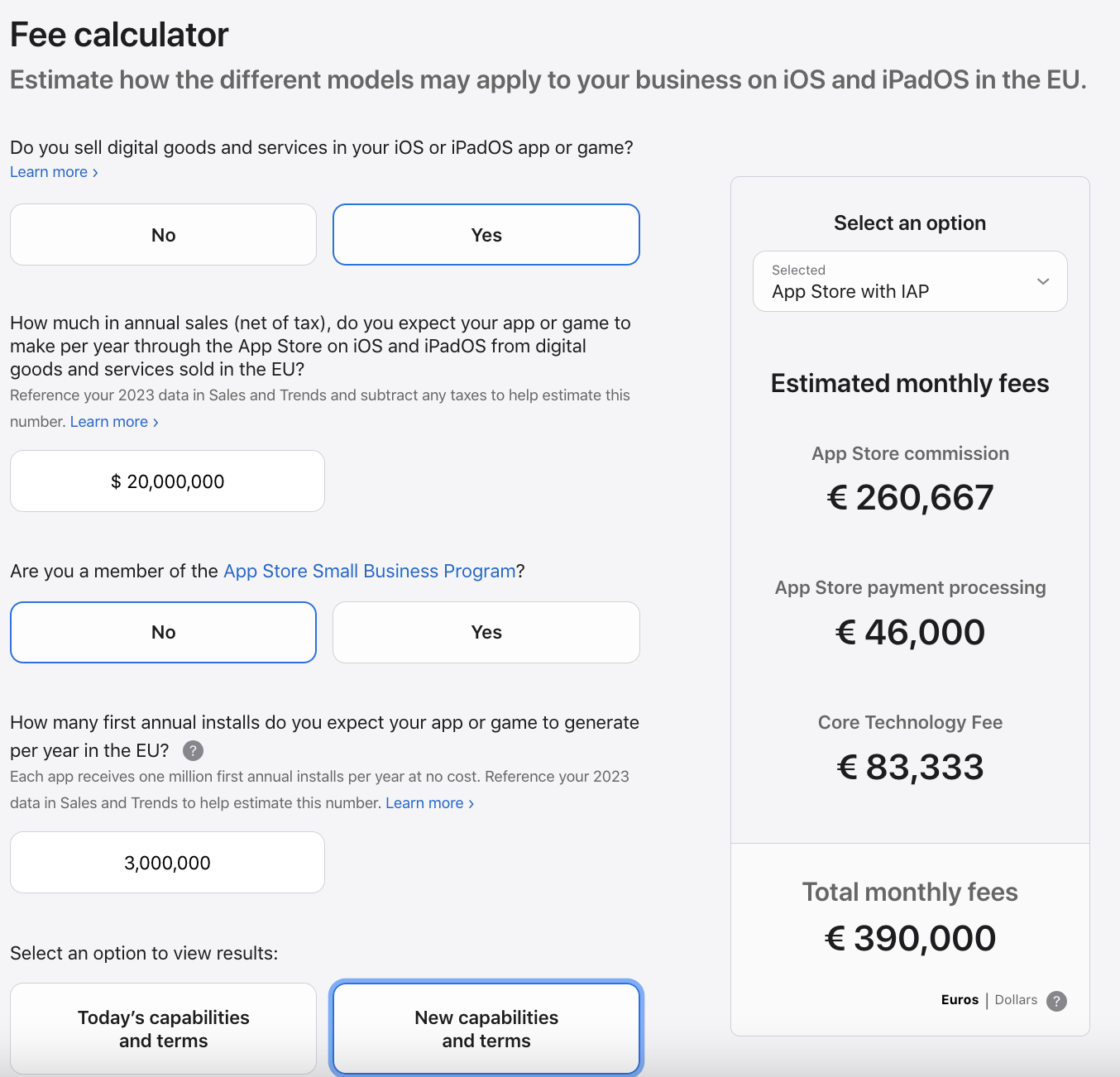Click the Total monthly fees amount
1120x1077 pixels.
click(910, 938)
